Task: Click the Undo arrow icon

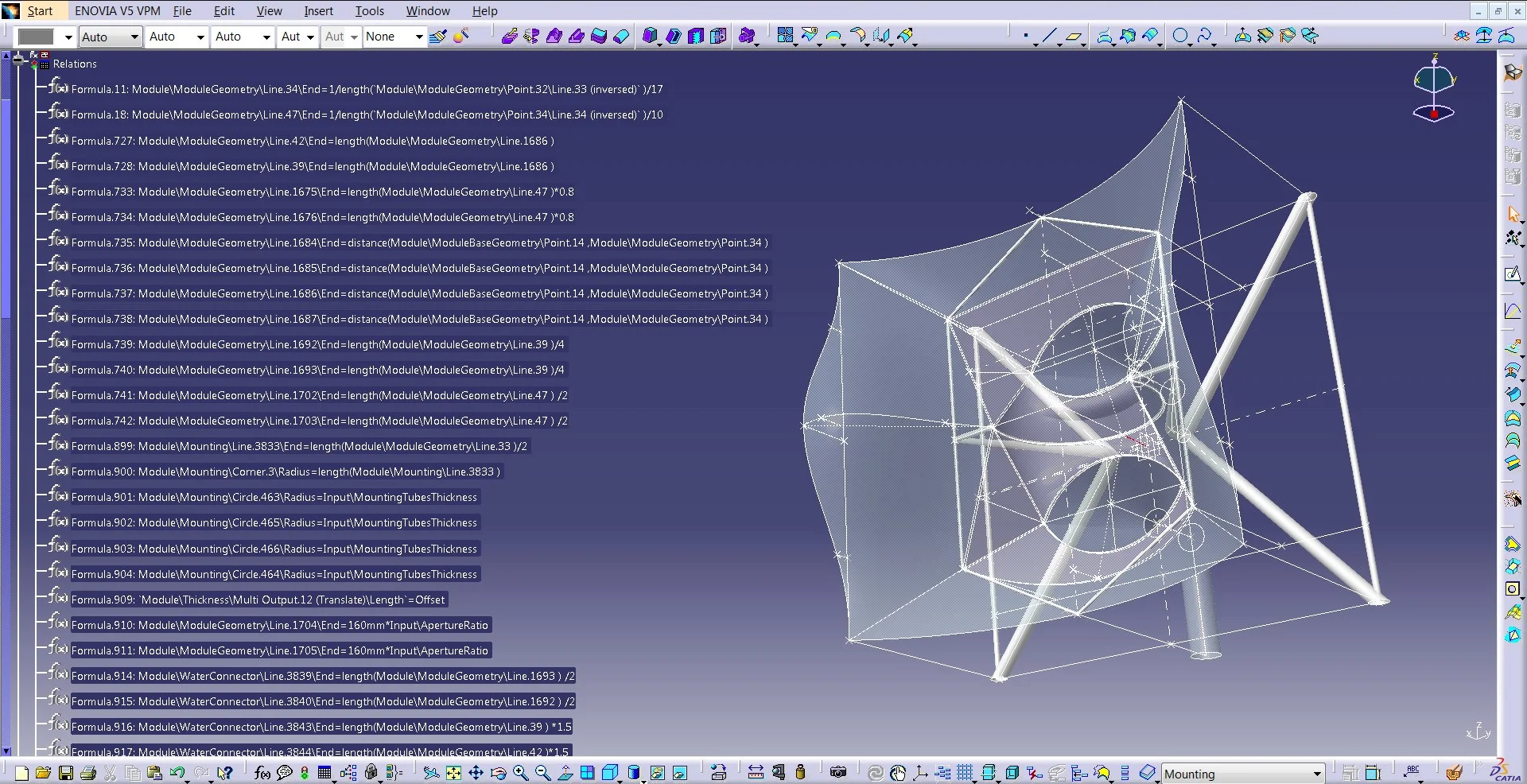Action: [x=177, y=773]
